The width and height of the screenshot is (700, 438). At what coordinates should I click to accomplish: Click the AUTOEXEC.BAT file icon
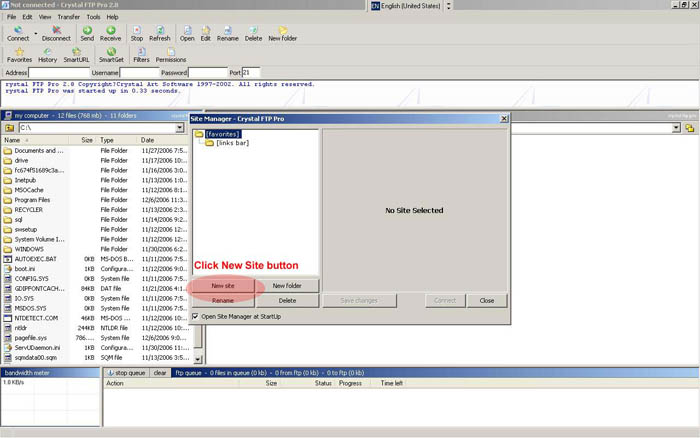(x=8, y=259)
